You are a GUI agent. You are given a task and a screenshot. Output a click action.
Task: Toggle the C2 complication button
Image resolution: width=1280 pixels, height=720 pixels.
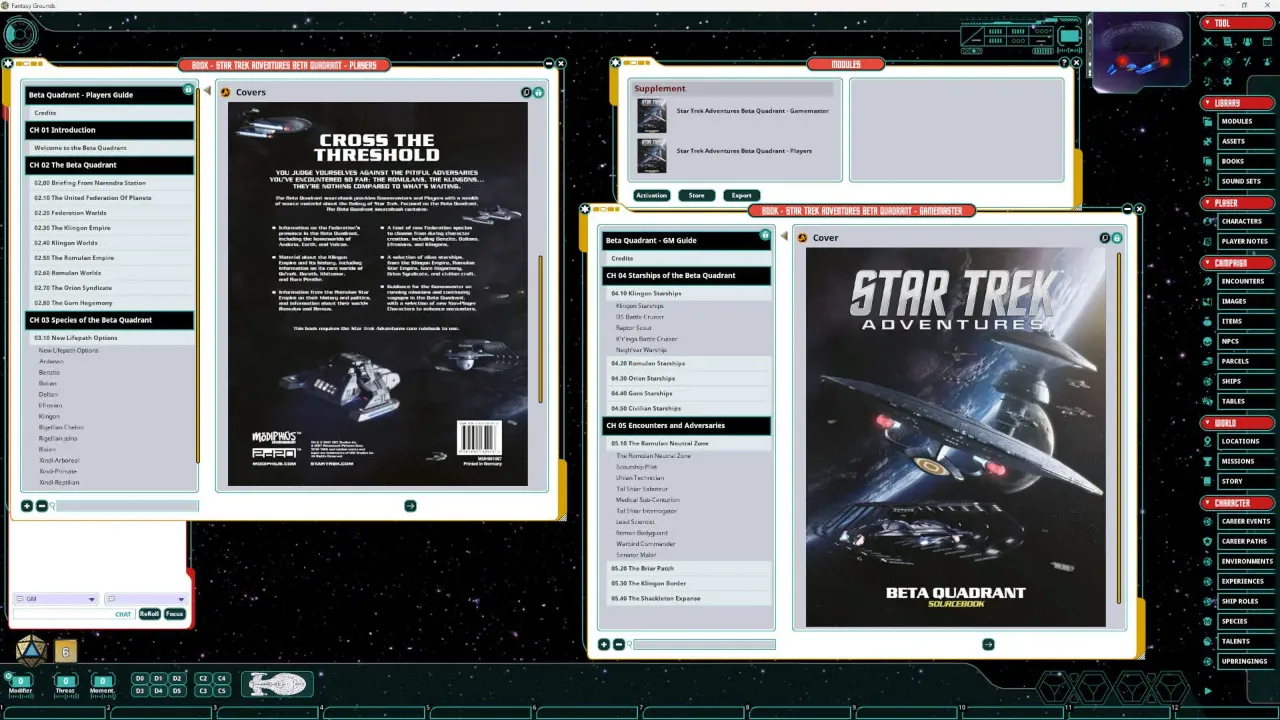click(x=203, y=679)
